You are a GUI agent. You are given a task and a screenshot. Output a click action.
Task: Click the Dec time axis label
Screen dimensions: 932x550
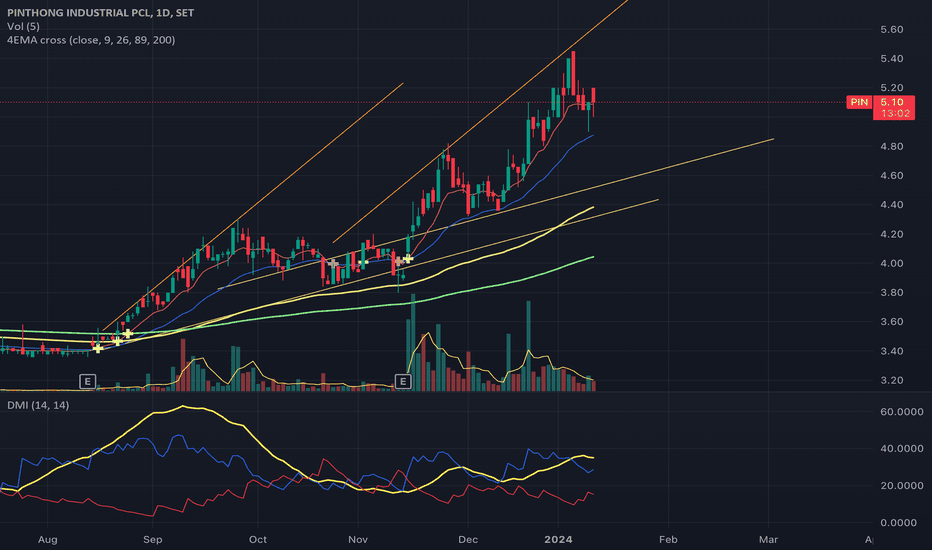point(468,539)
